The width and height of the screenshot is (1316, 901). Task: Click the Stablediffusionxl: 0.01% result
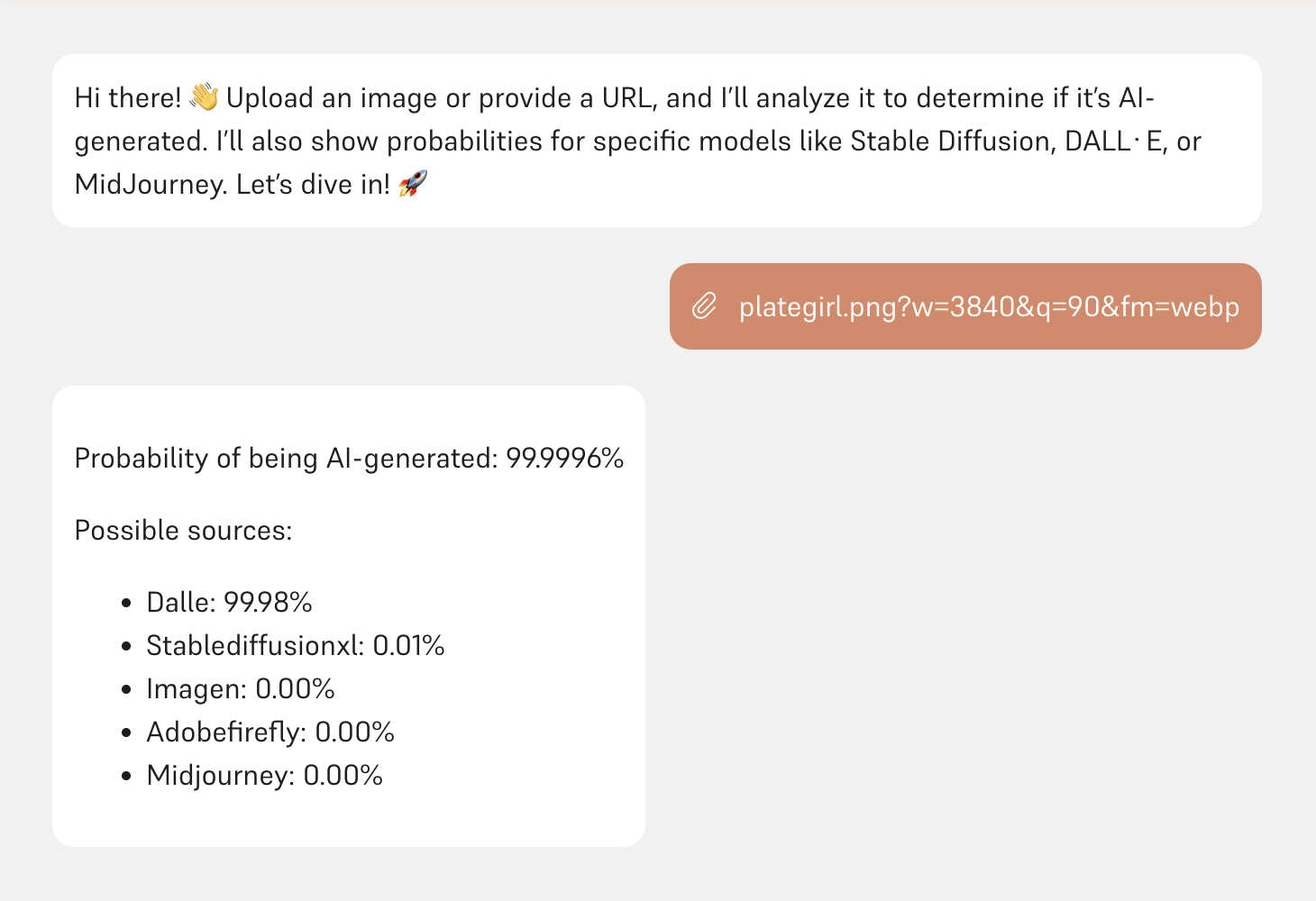tap(295, 645)
